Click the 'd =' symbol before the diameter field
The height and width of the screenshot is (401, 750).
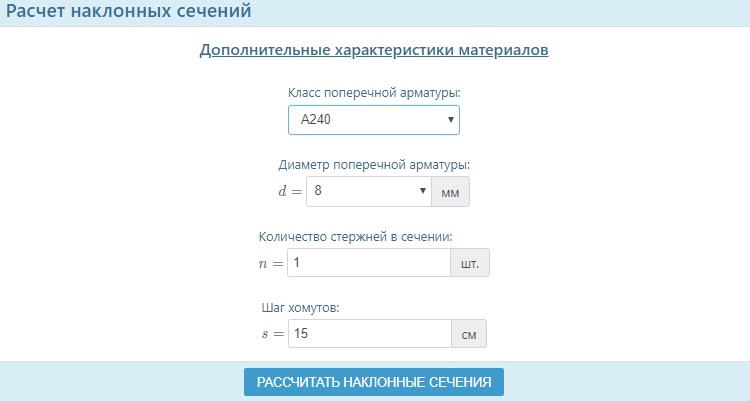point(289,191)
